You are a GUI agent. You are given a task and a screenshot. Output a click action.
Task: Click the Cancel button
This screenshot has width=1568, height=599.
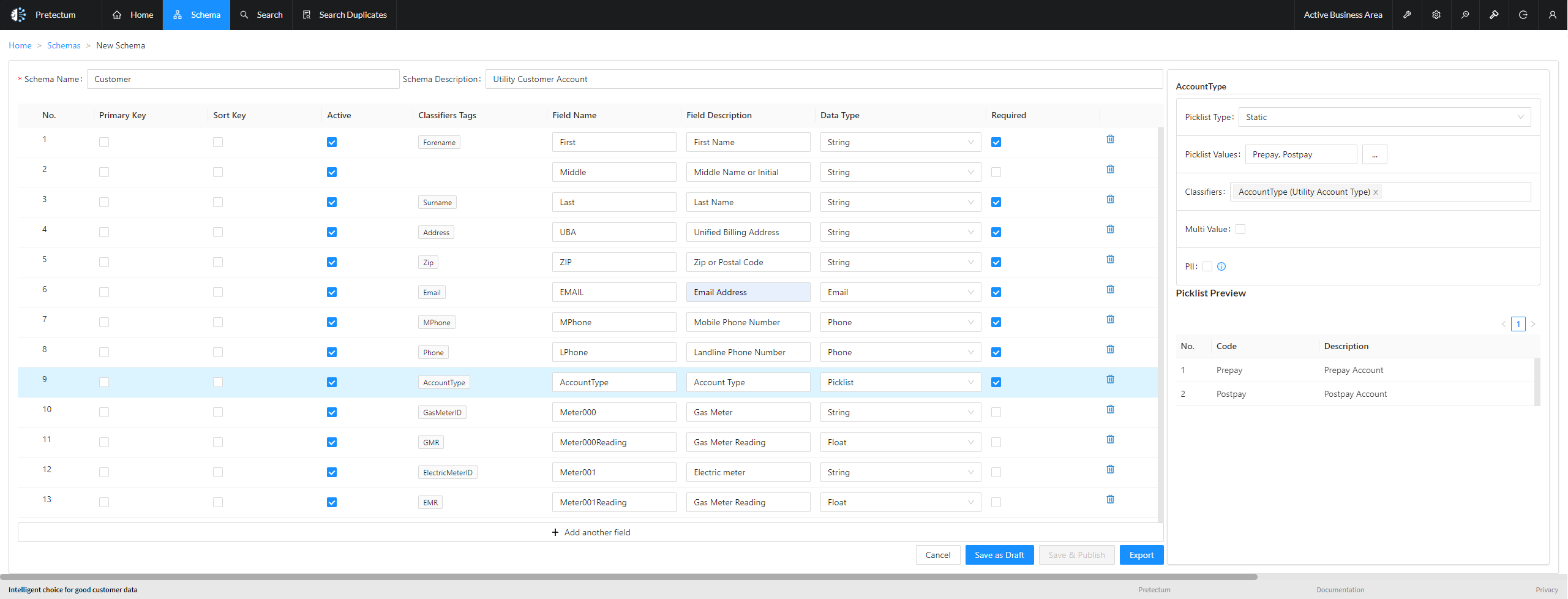(x=938, y=555)
